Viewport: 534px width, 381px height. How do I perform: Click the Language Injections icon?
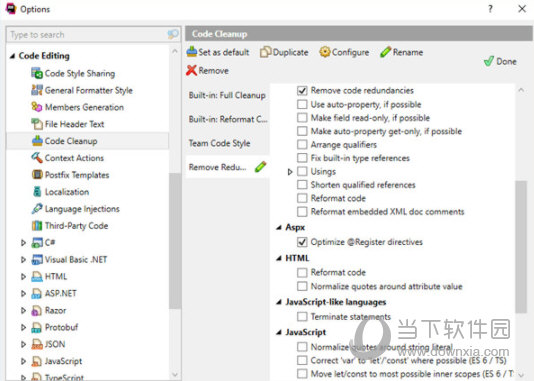pyautogui.click(x=37, y=208)
